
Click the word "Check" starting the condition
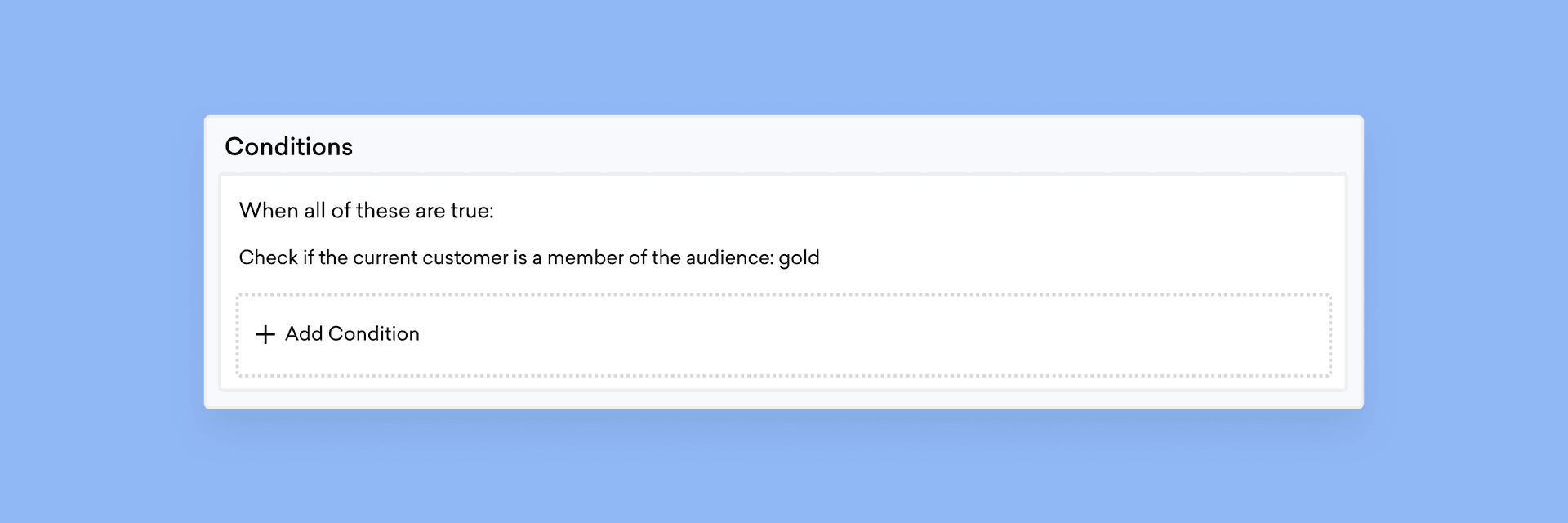point(268,258)
